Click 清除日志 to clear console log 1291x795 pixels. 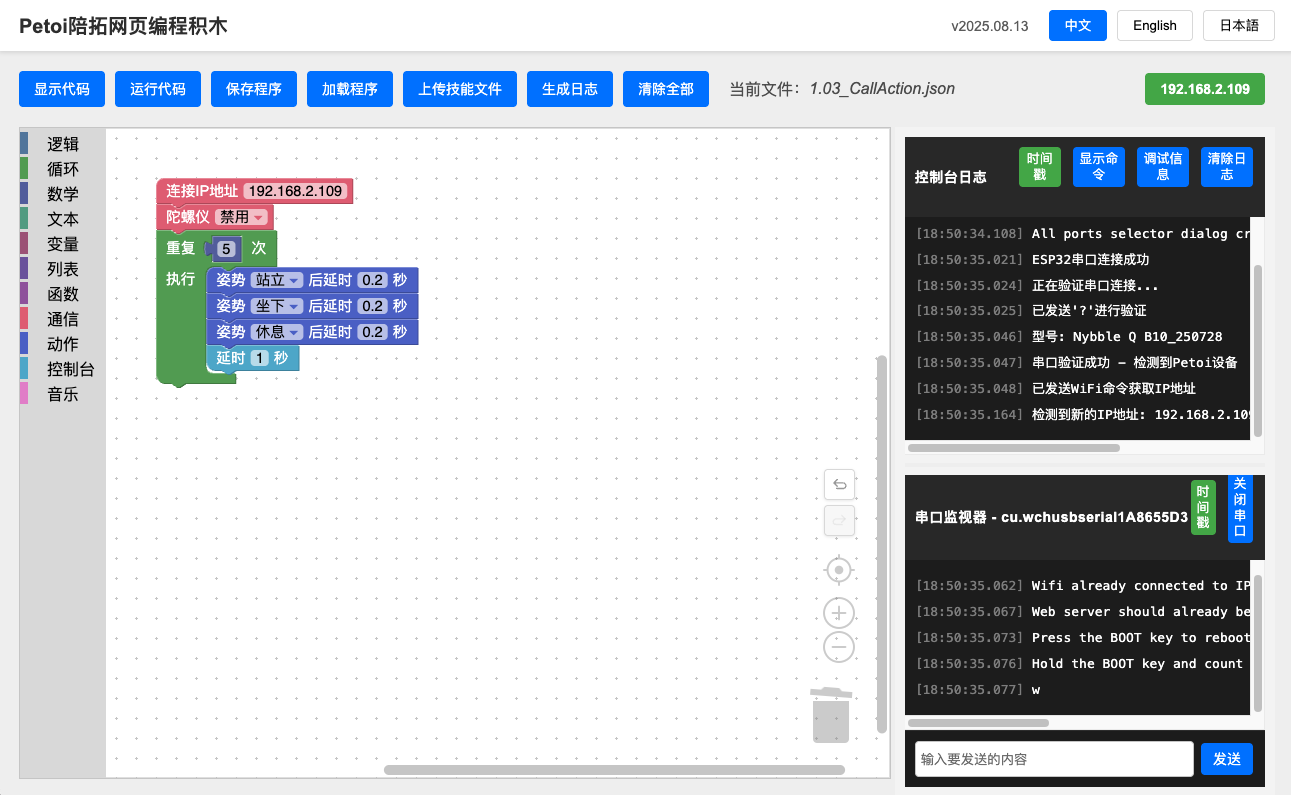(1226, 166)
